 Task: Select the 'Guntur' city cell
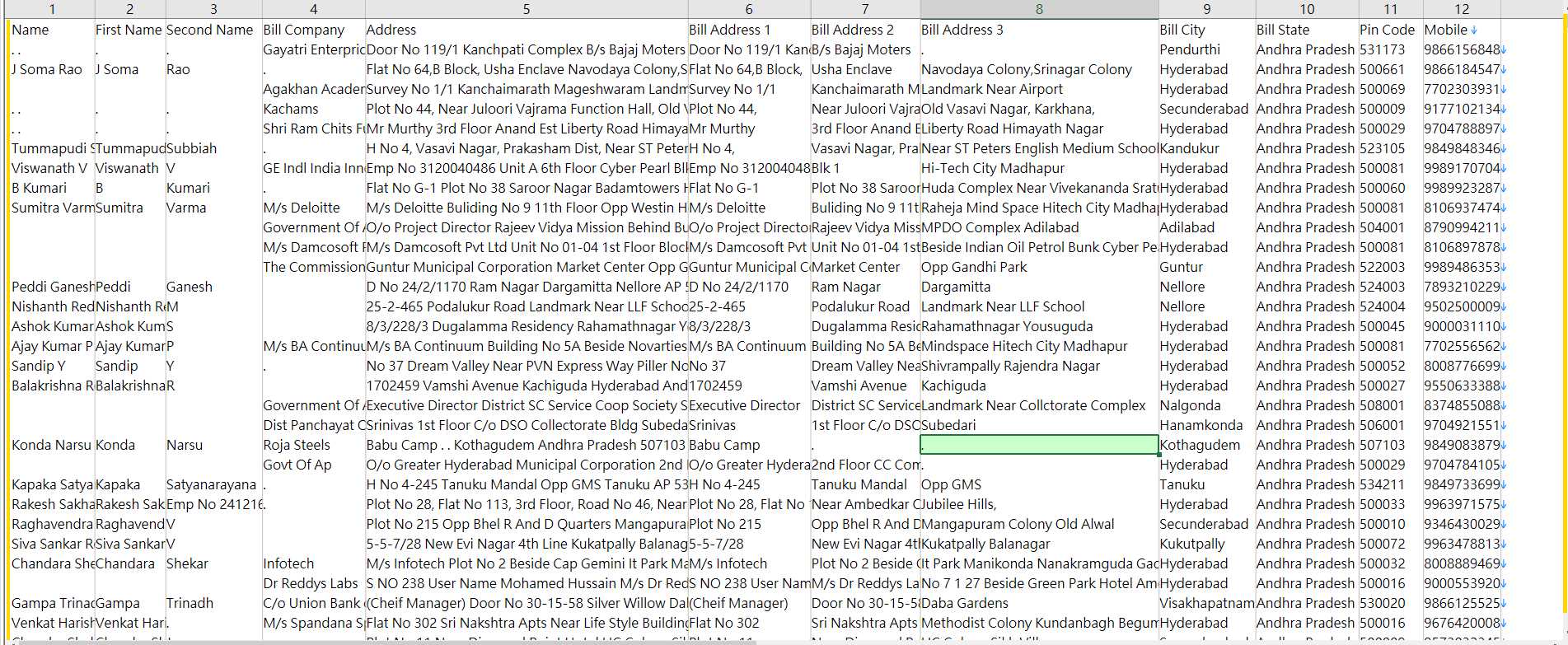pos(1207,267)
